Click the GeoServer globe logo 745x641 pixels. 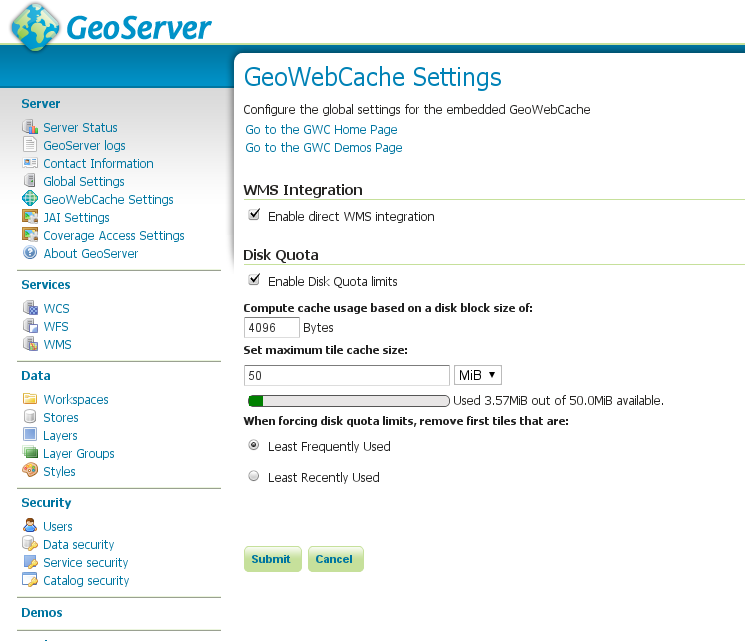pyautogui.click(x=35, y=28)
